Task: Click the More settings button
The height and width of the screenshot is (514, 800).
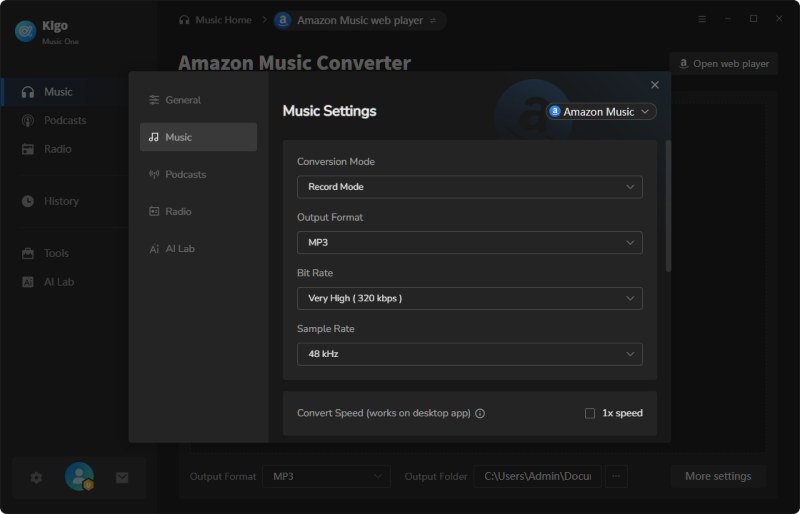Action: click(x=717, y=477)
